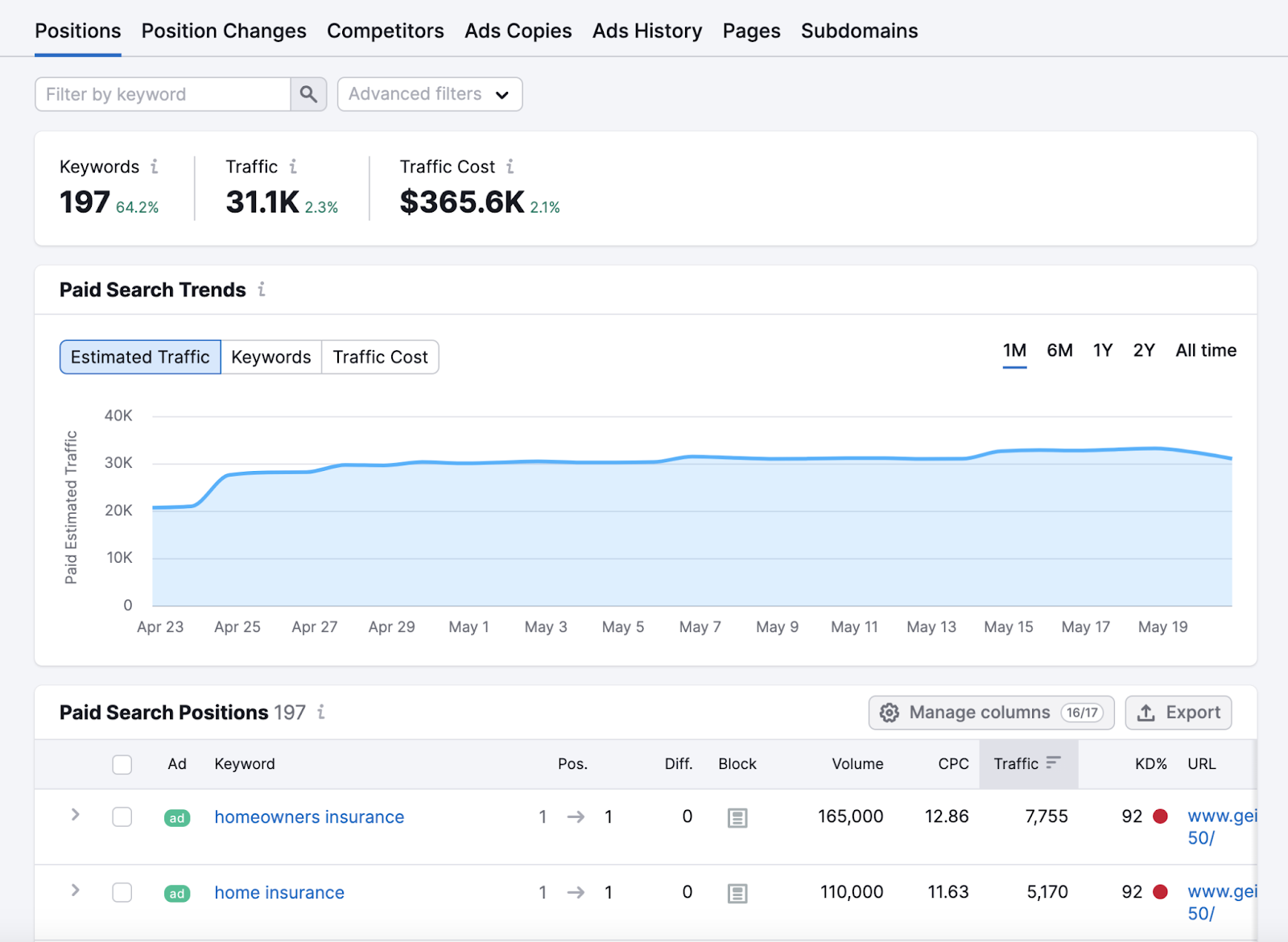
Task: Click the 11.63 CPC value
Action: tap(948, 892)
